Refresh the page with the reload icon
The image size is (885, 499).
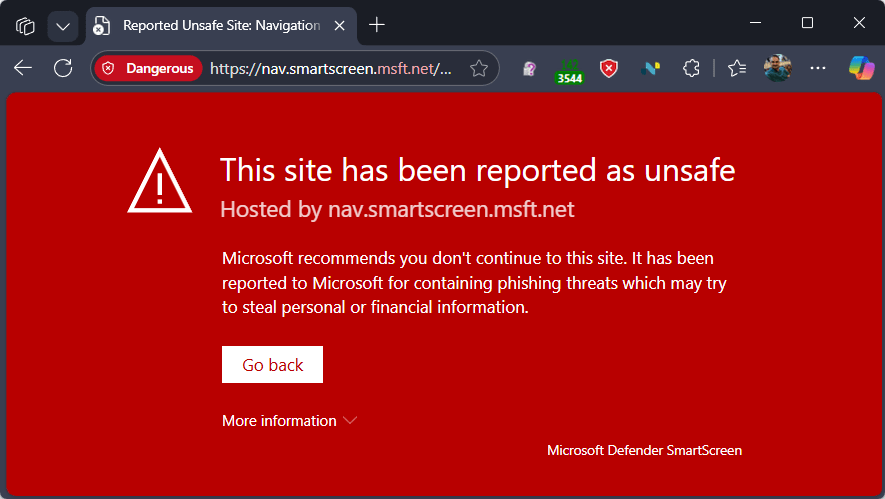(63, 68)
